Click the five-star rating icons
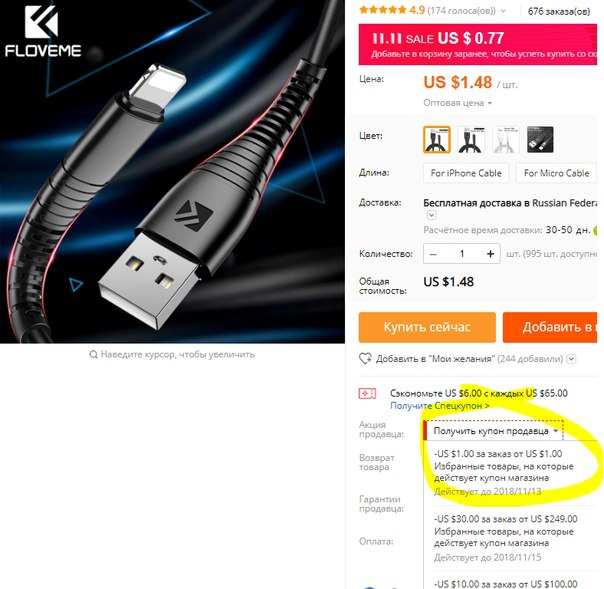Image resolution: width=604 pixels, height=589 pixels. (383, 10)
